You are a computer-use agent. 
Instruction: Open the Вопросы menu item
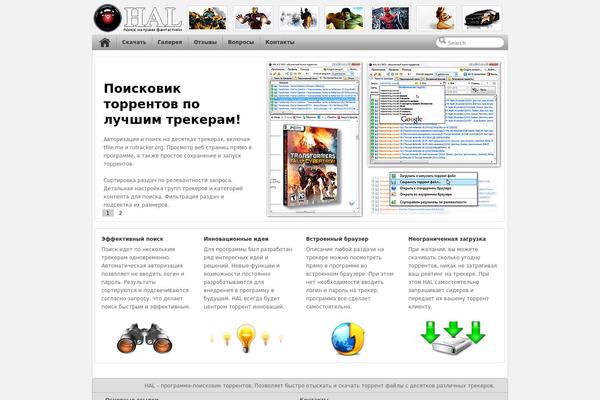click(x=241, y=42)
